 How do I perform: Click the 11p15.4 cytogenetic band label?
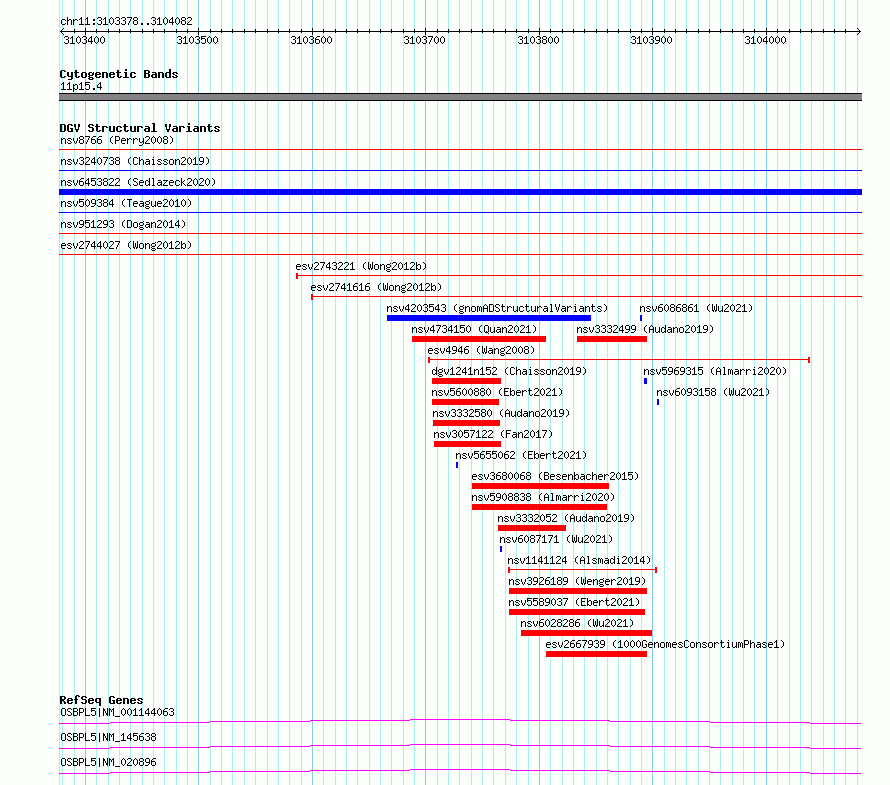point(81,86)
